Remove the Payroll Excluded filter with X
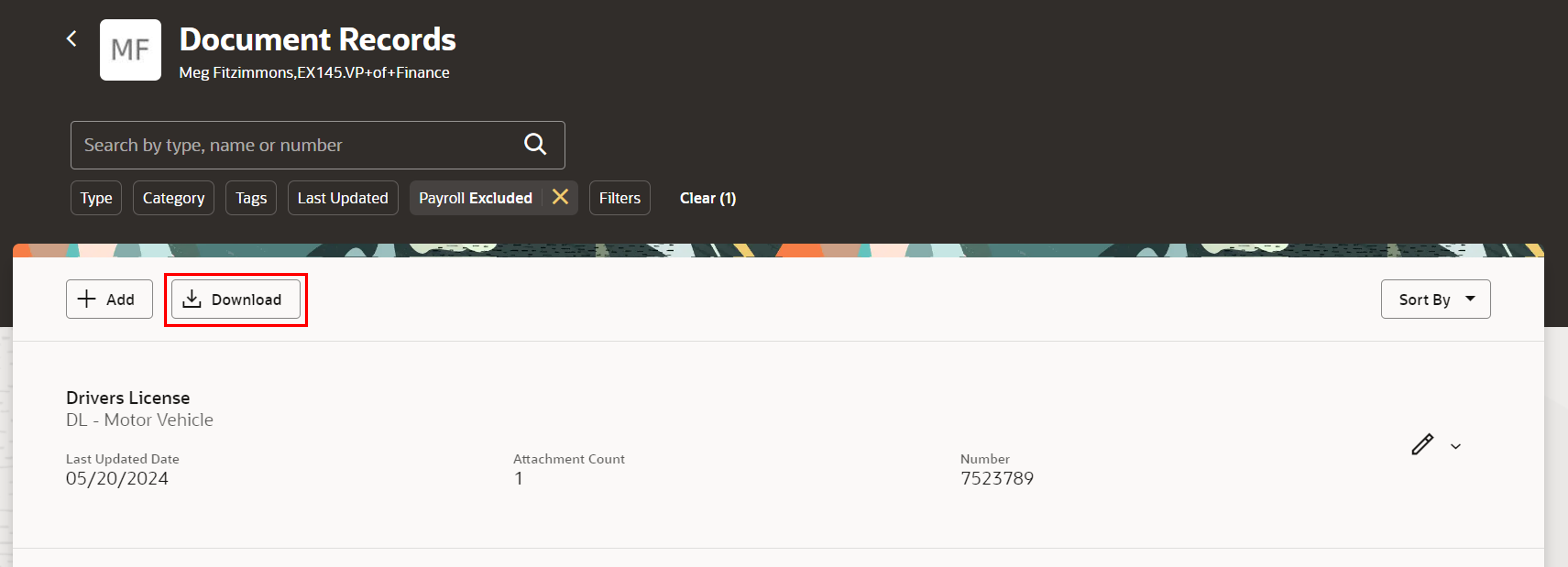Viewport: 1568px width, 567px height. 560,197
